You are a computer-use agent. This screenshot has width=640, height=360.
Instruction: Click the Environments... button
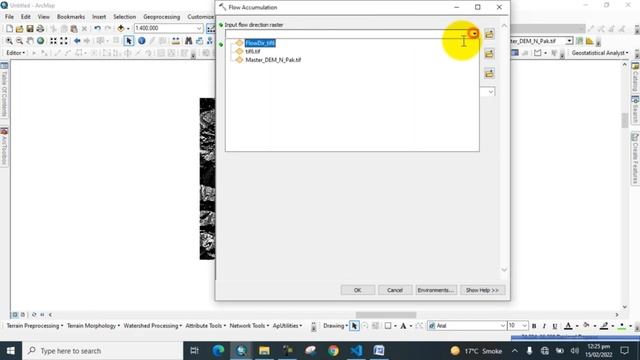coord(436,290)
